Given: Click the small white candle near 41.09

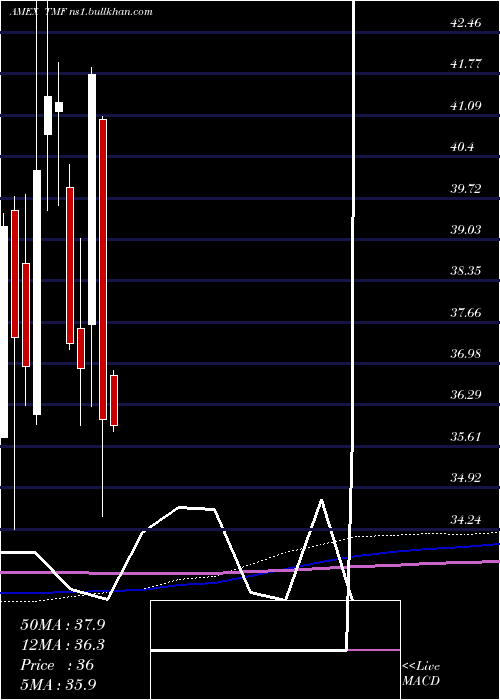Looking at the screenshot, I should point(58,107).
